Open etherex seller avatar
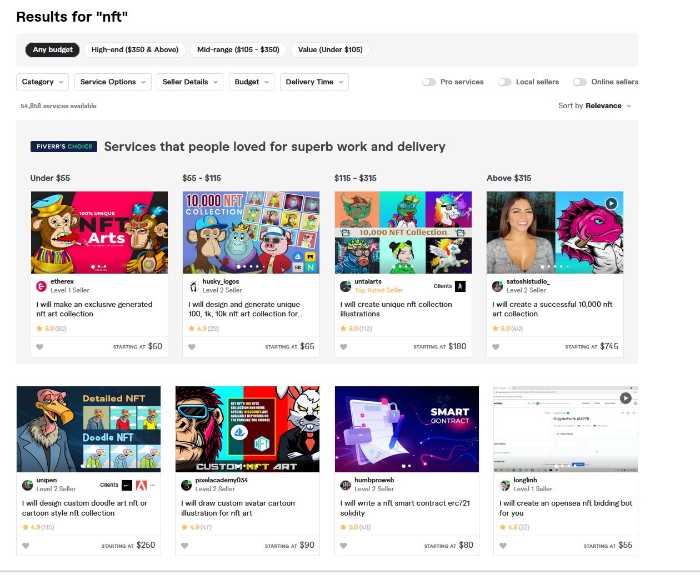The image size is (700, 575). tap(41, 286)
